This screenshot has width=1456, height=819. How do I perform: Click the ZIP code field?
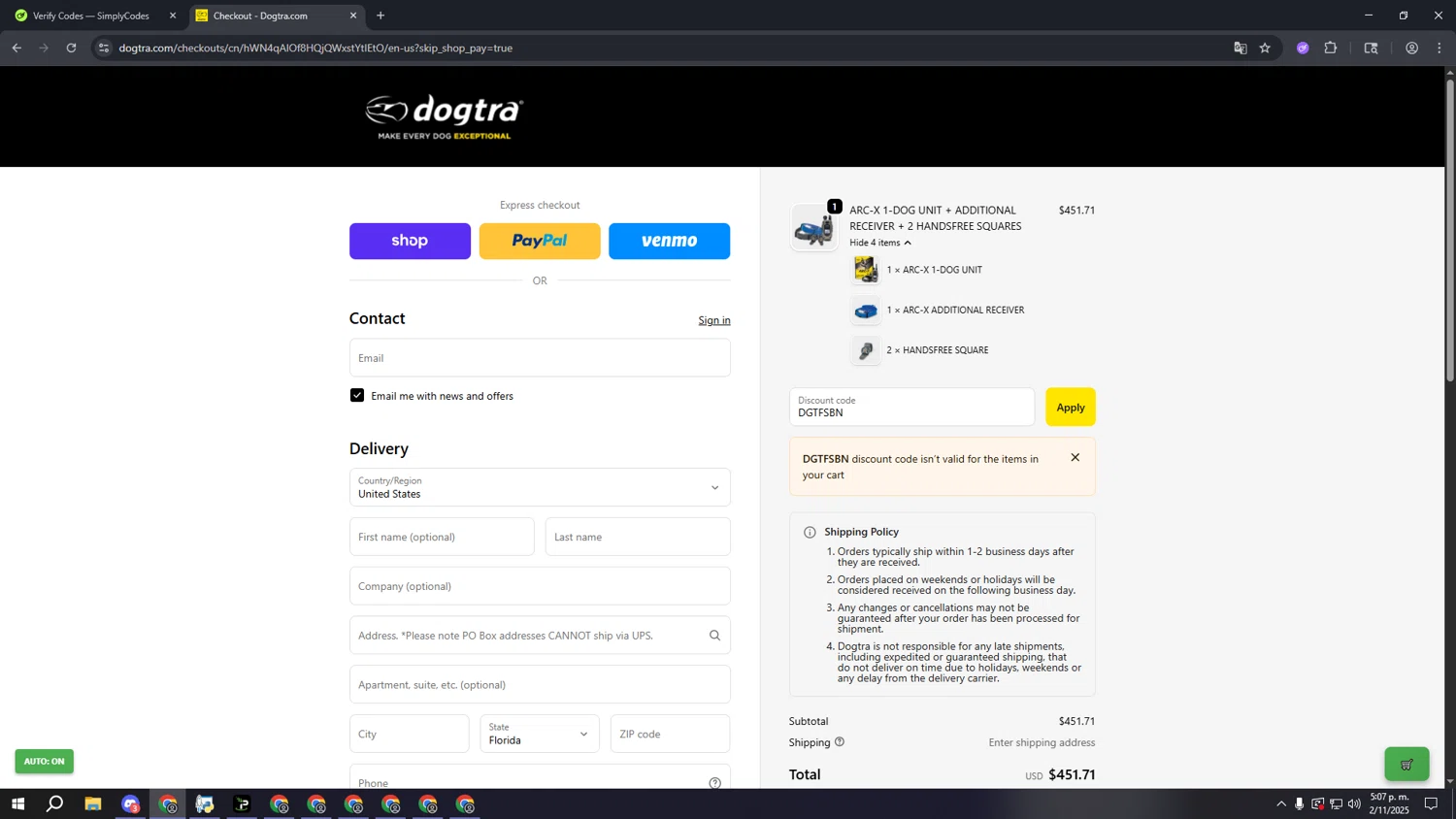coord(670,734)
